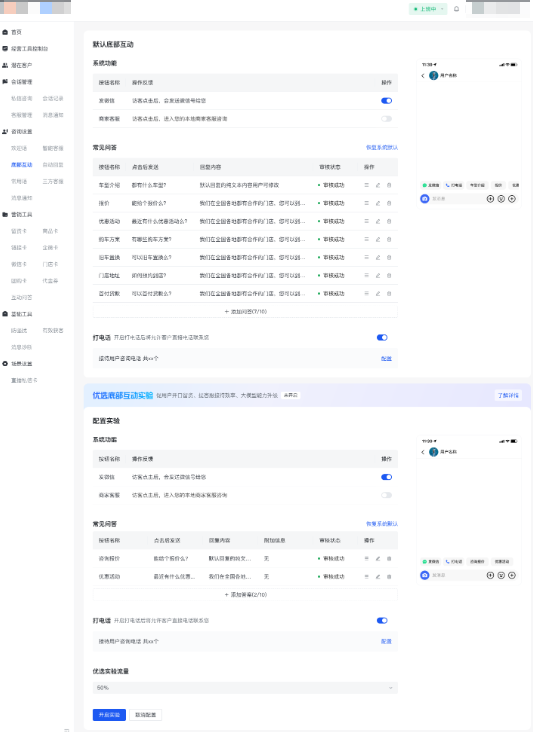Open 底部互动 sidebar menu item
Screen dimensions: 533x732
[21, 165]
